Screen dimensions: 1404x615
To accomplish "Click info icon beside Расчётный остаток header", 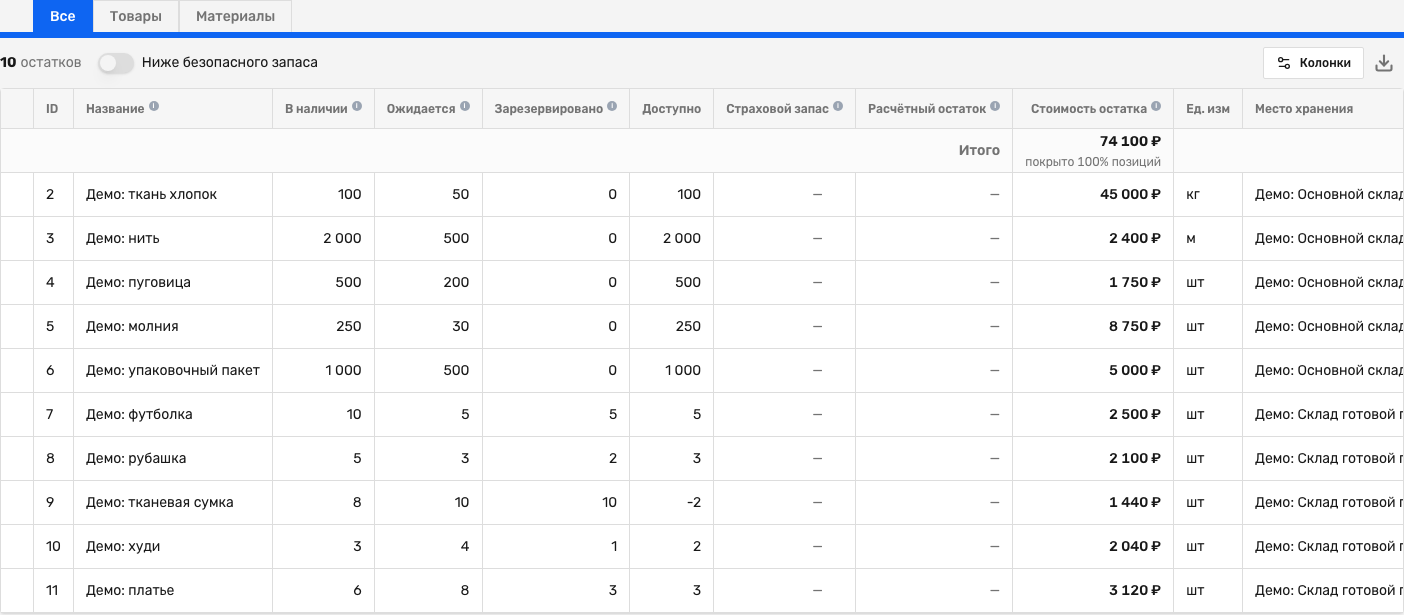I will [995, 107].
